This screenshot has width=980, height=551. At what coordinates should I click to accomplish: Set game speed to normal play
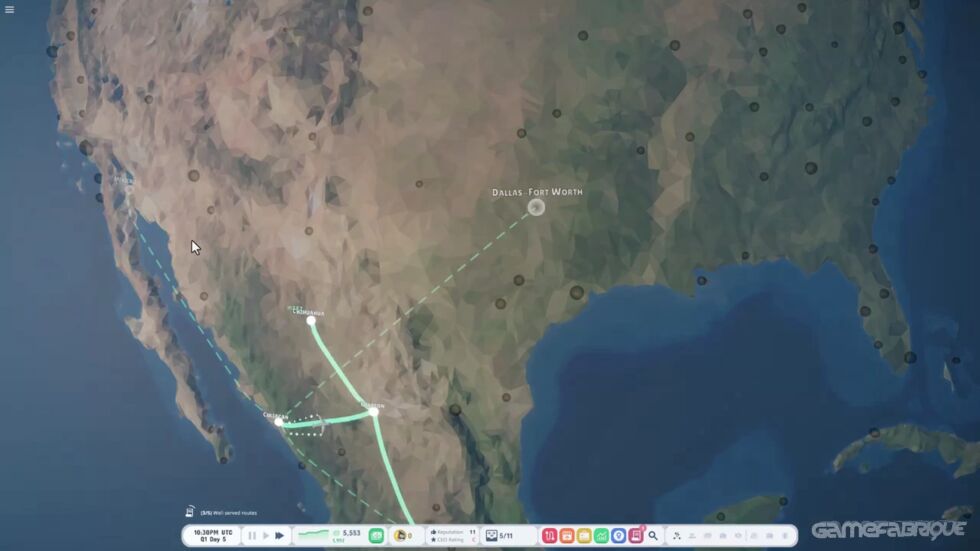tap(266, 536)
